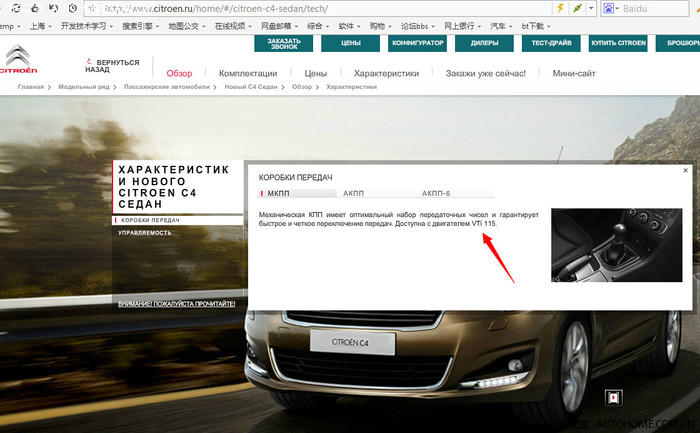Go to Характеристики in the navigation
Image resolution: width=700 pixels, height=433 pixels.
coord(385,73)
